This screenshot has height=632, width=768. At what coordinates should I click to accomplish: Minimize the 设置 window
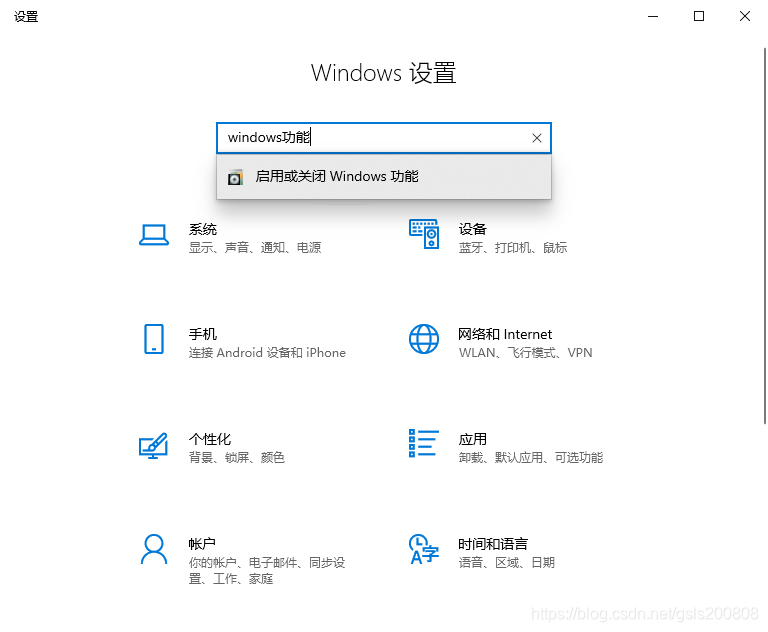653,16
